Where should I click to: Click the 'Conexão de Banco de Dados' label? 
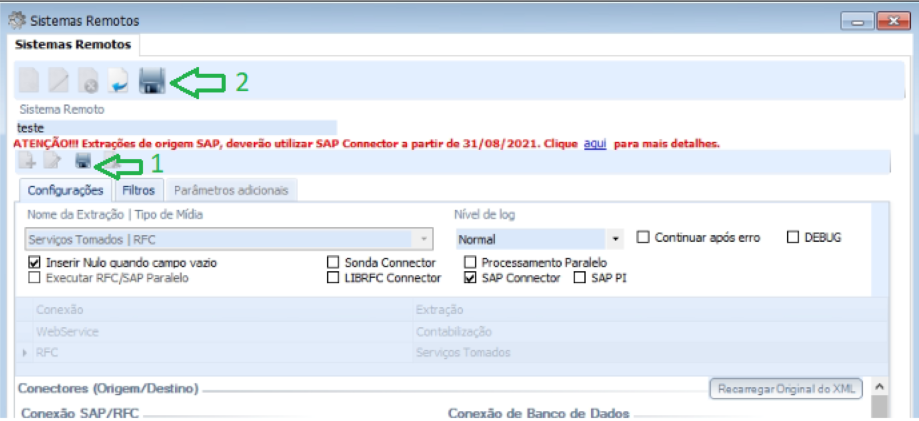[x=539, y=413]
